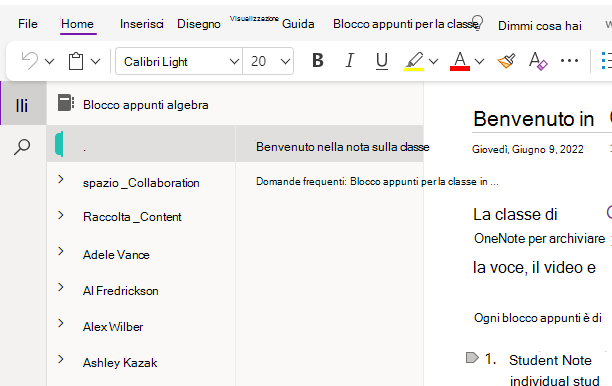
Task: Open the File menu
Action: (x=28, y=24)
